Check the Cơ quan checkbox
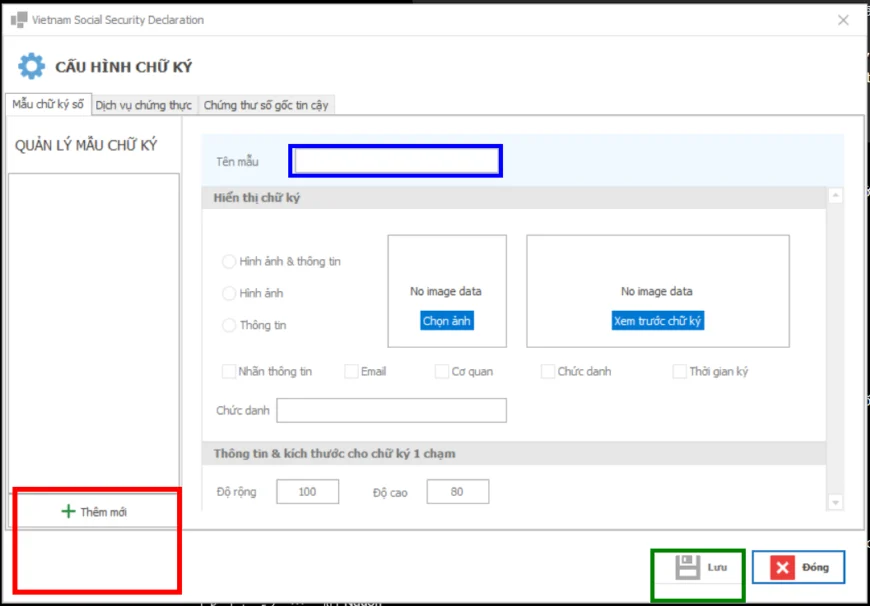 click(442, 371)
